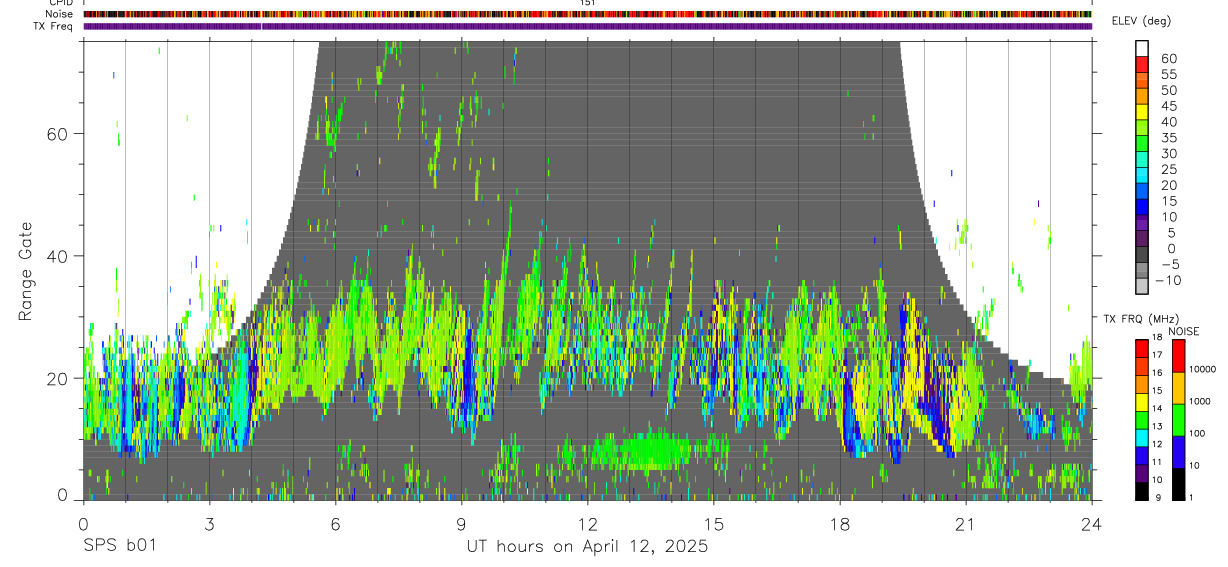Click the 6 hour tick label
This screenshot has height=567, width=1228.
(335, 524)
